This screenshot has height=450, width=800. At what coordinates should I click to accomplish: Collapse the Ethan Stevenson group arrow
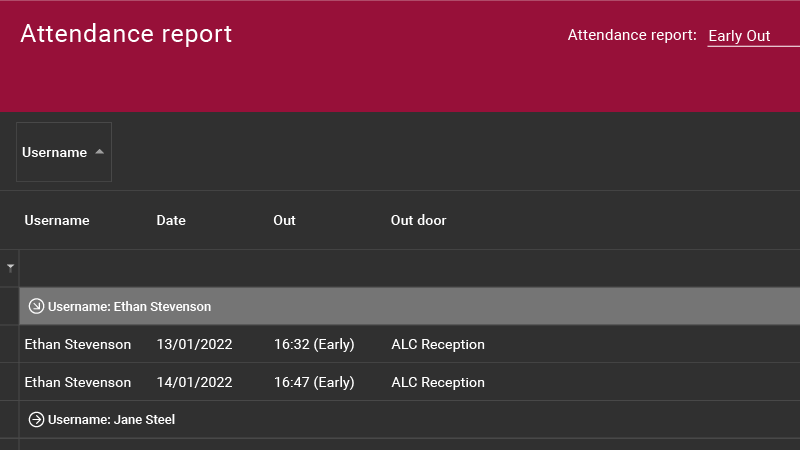(x=36, y=306)
